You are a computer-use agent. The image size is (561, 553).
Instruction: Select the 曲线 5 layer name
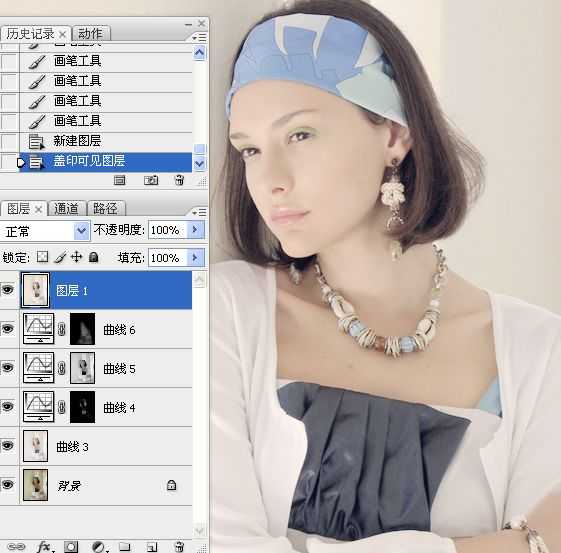coord(119,368)
